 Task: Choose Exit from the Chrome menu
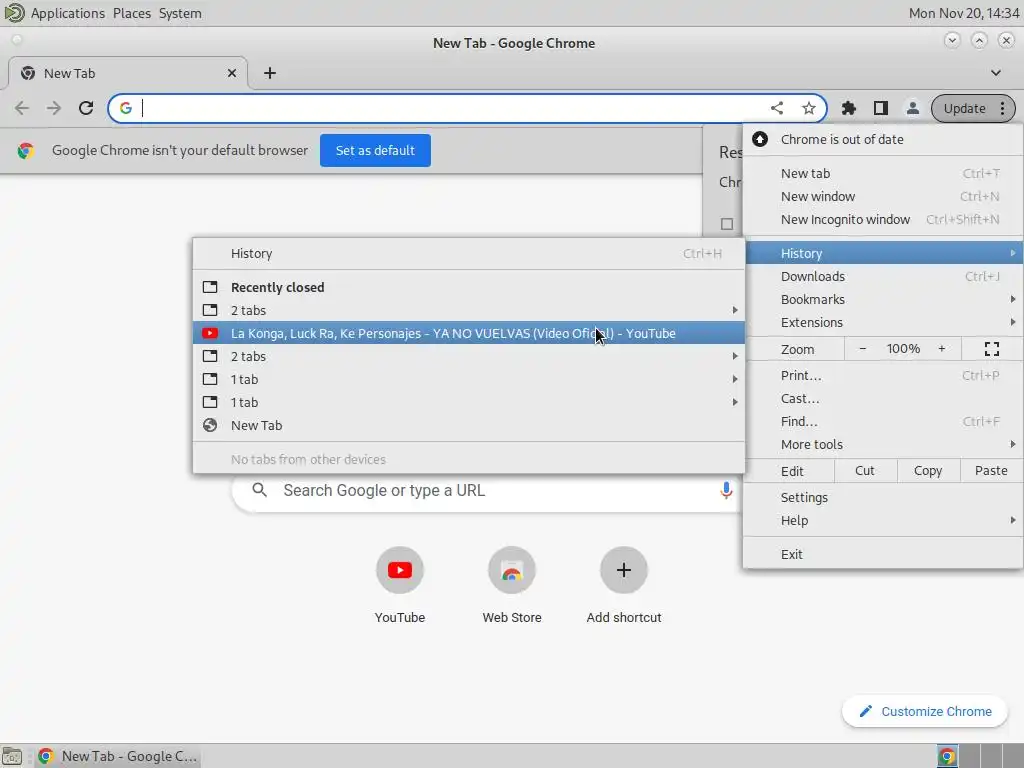883,554
